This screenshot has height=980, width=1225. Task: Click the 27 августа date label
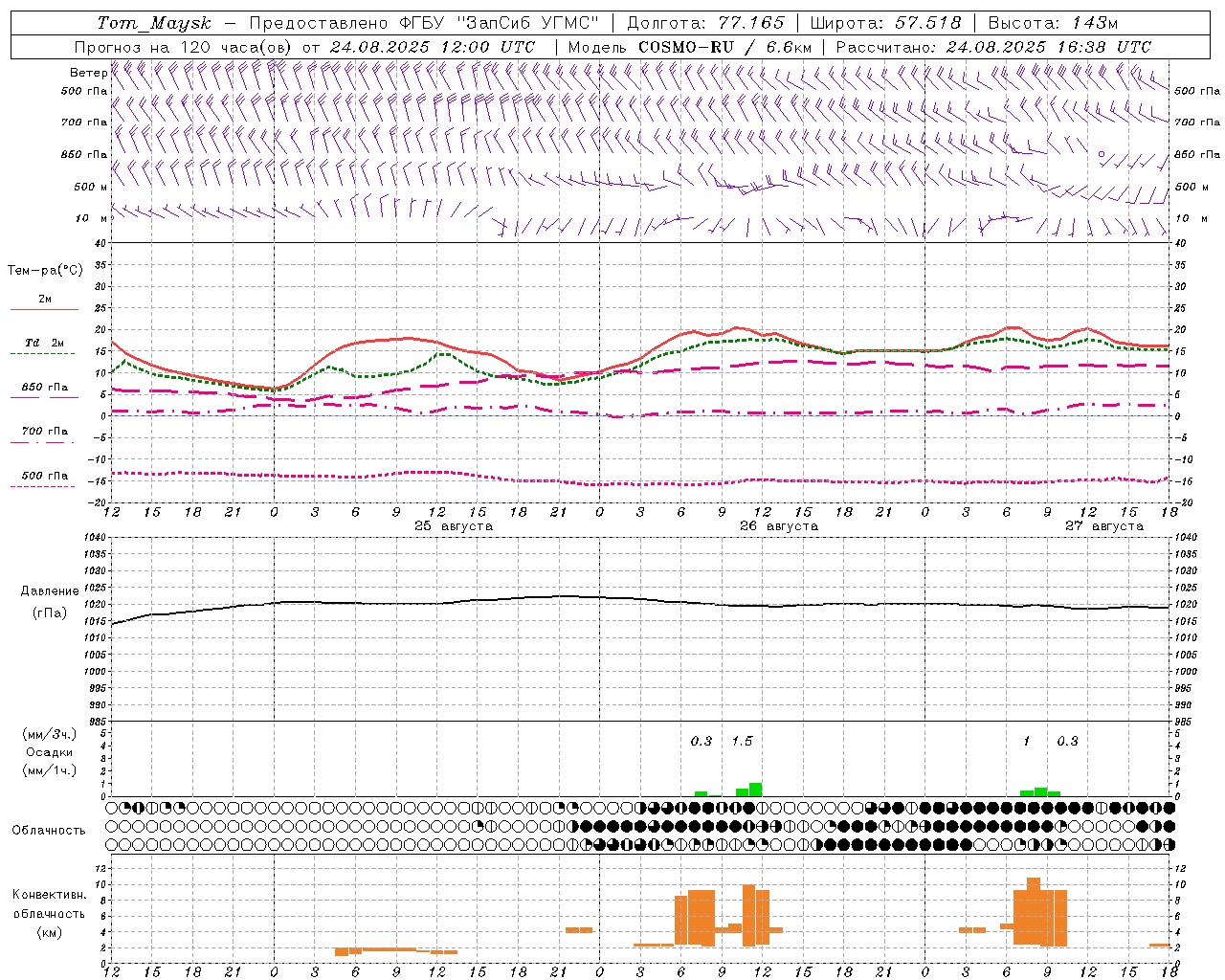tap(1104, 526)
